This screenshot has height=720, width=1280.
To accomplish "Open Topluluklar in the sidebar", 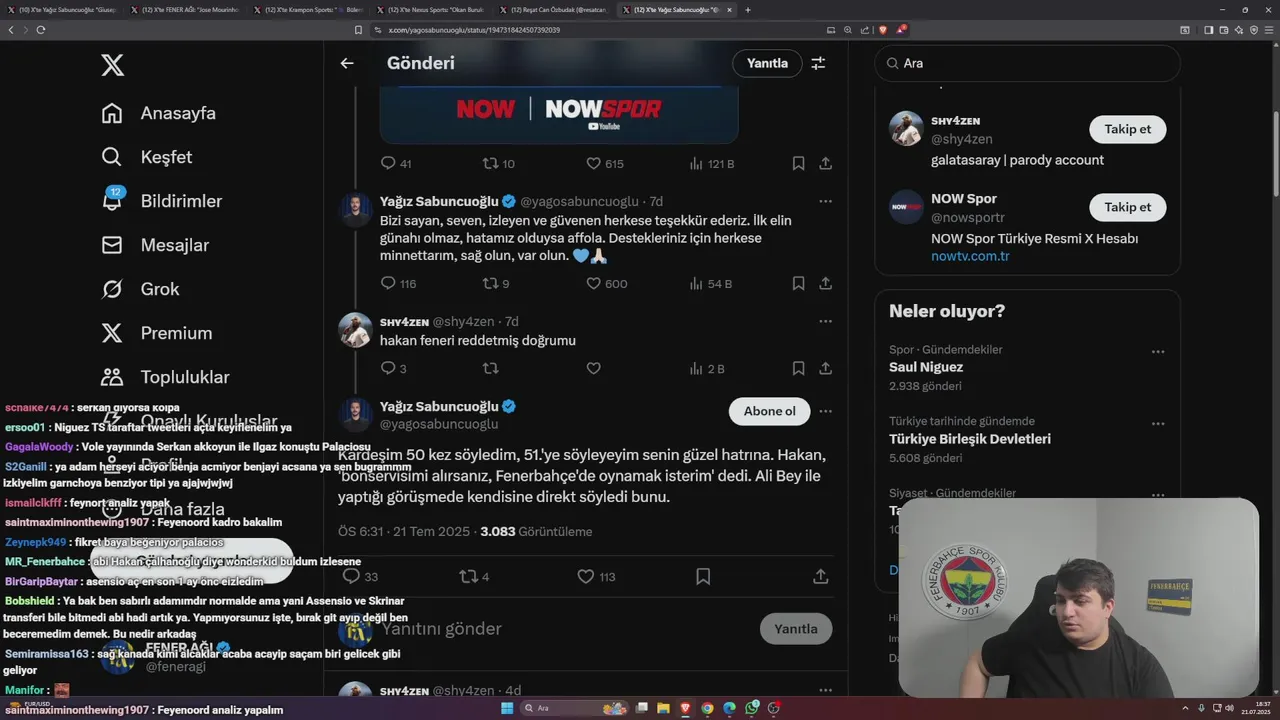I will pos(165,377).
